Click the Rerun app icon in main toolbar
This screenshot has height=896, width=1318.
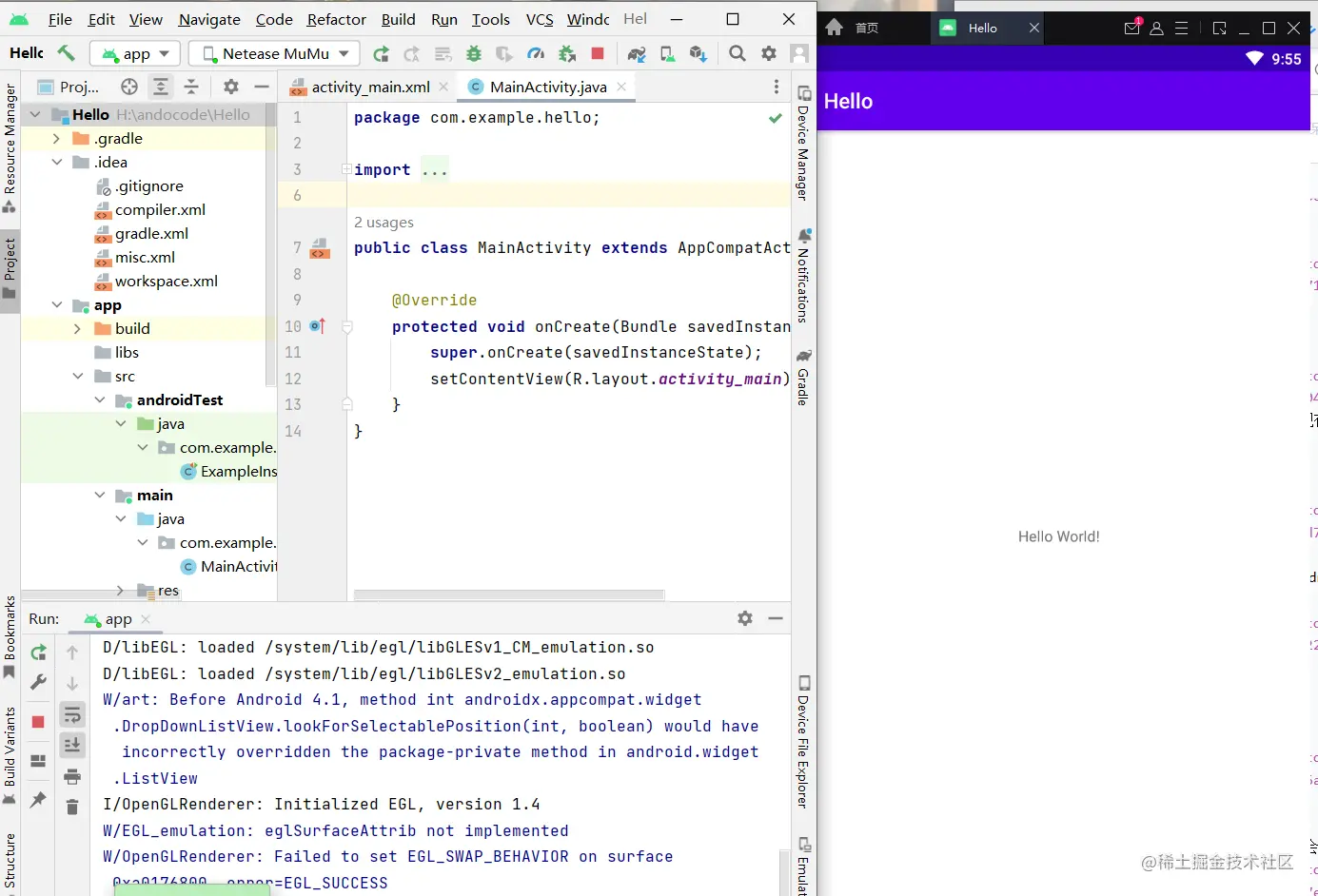coord(381,54)
